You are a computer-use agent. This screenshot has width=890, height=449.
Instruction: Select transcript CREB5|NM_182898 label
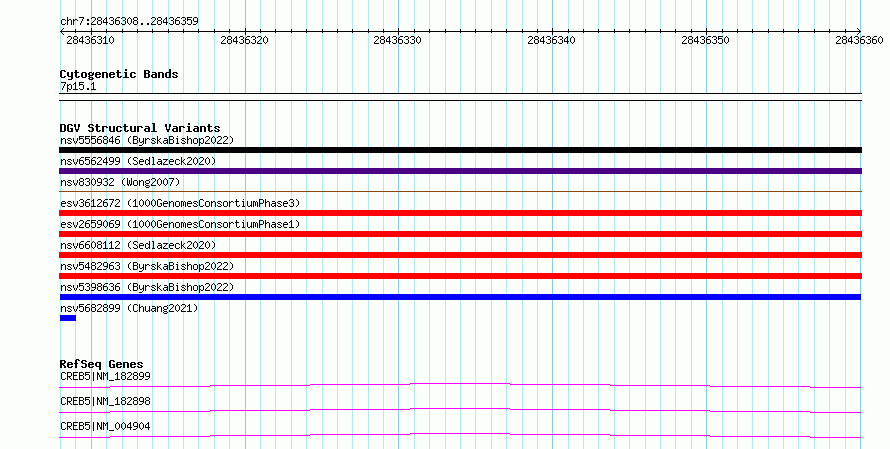[105, 401]
